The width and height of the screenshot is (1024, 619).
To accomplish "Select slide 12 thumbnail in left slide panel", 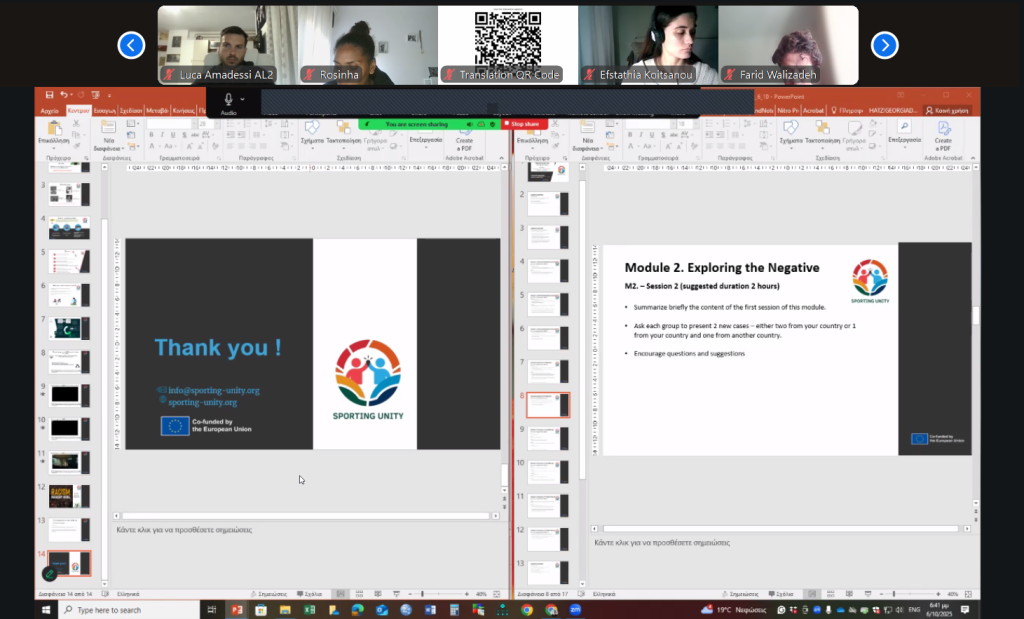I will pos(69,495).
